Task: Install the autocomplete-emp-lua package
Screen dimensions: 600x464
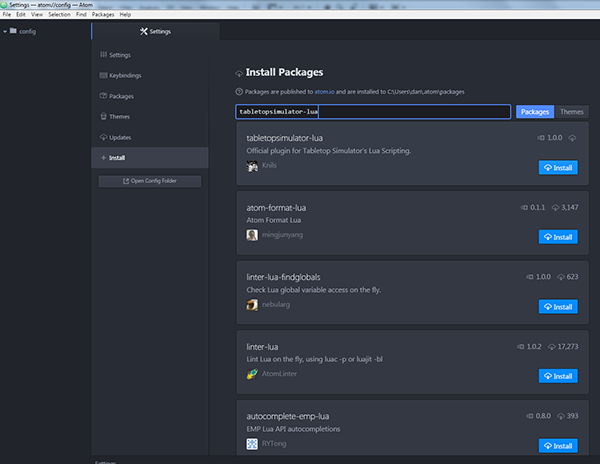Action: (x=558, y=446)
